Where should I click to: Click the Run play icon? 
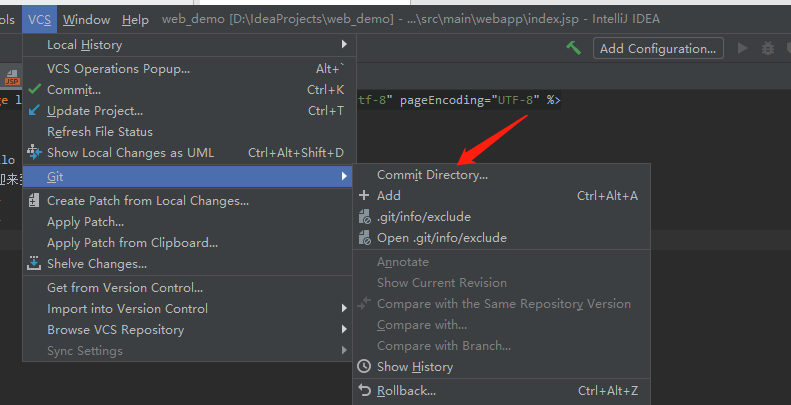(x=743, y=48)
